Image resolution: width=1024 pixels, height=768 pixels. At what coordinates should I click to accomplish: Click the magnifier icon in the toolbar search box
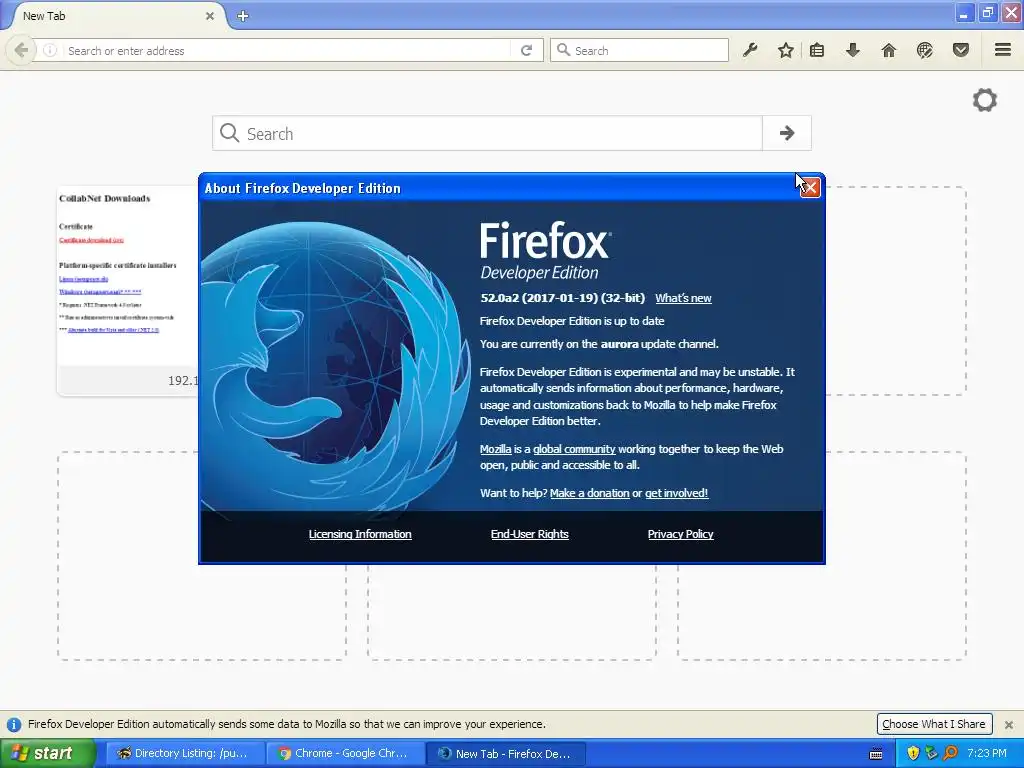point(564,50)
